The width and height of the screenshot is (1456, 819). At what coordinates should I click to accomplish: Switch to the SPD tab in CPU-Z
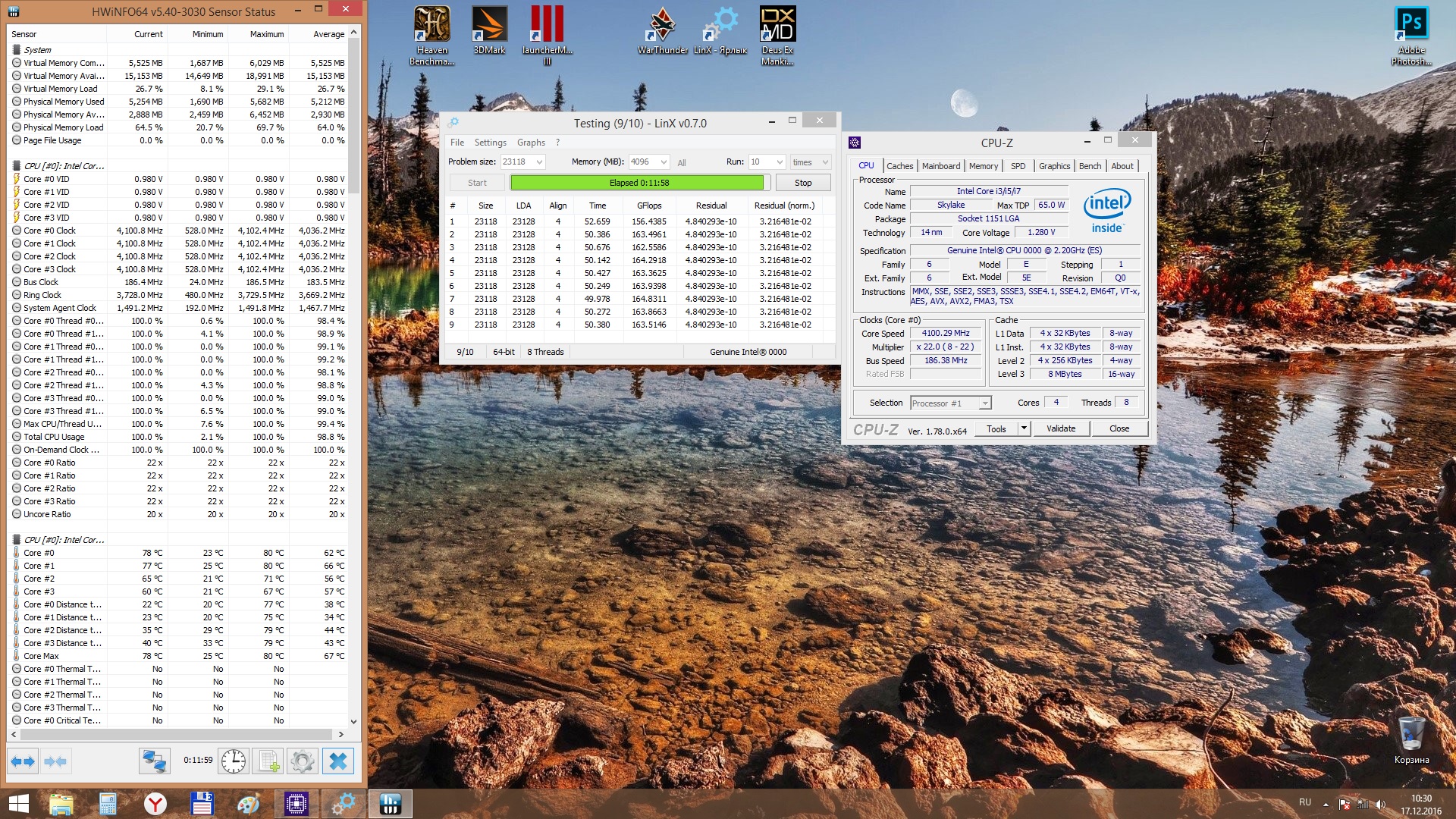coord(1018,166)
